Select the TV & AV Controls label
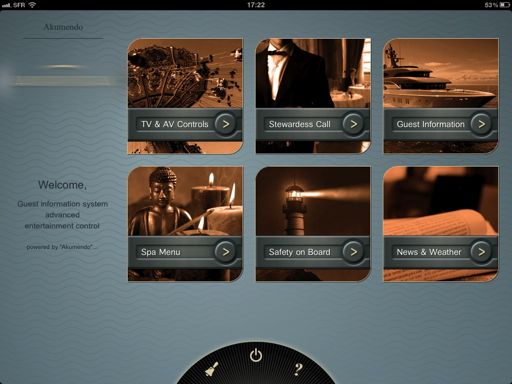The height and width of the screenshot is (384, 512). point(175,124)
